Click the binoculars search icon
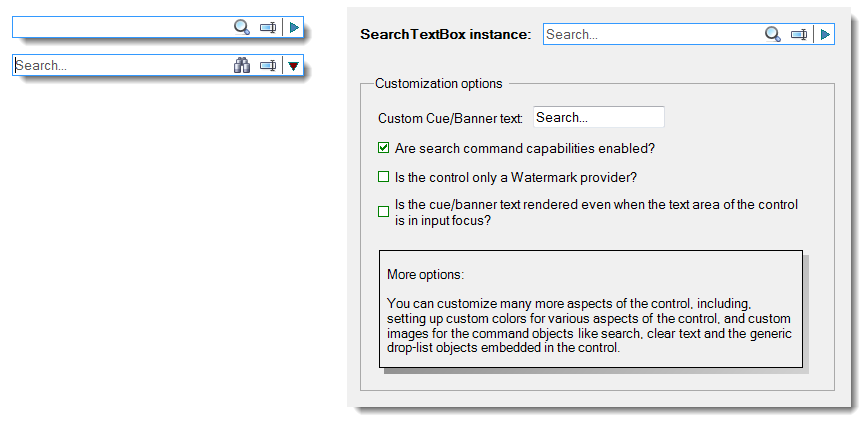 (x=242, y=66)
